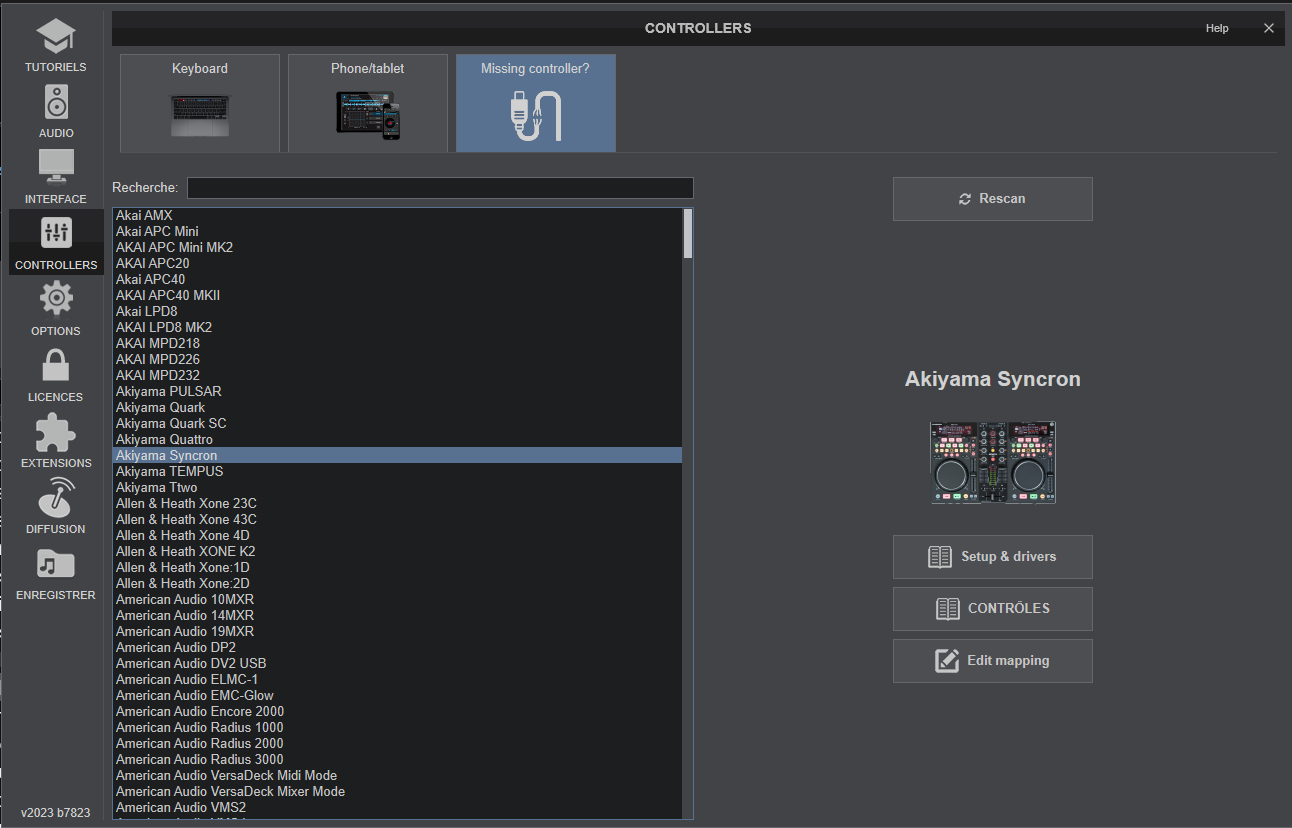Select the Missing controller? tab
Viewport: 1292px width, 828px height.
pos(536,103)
